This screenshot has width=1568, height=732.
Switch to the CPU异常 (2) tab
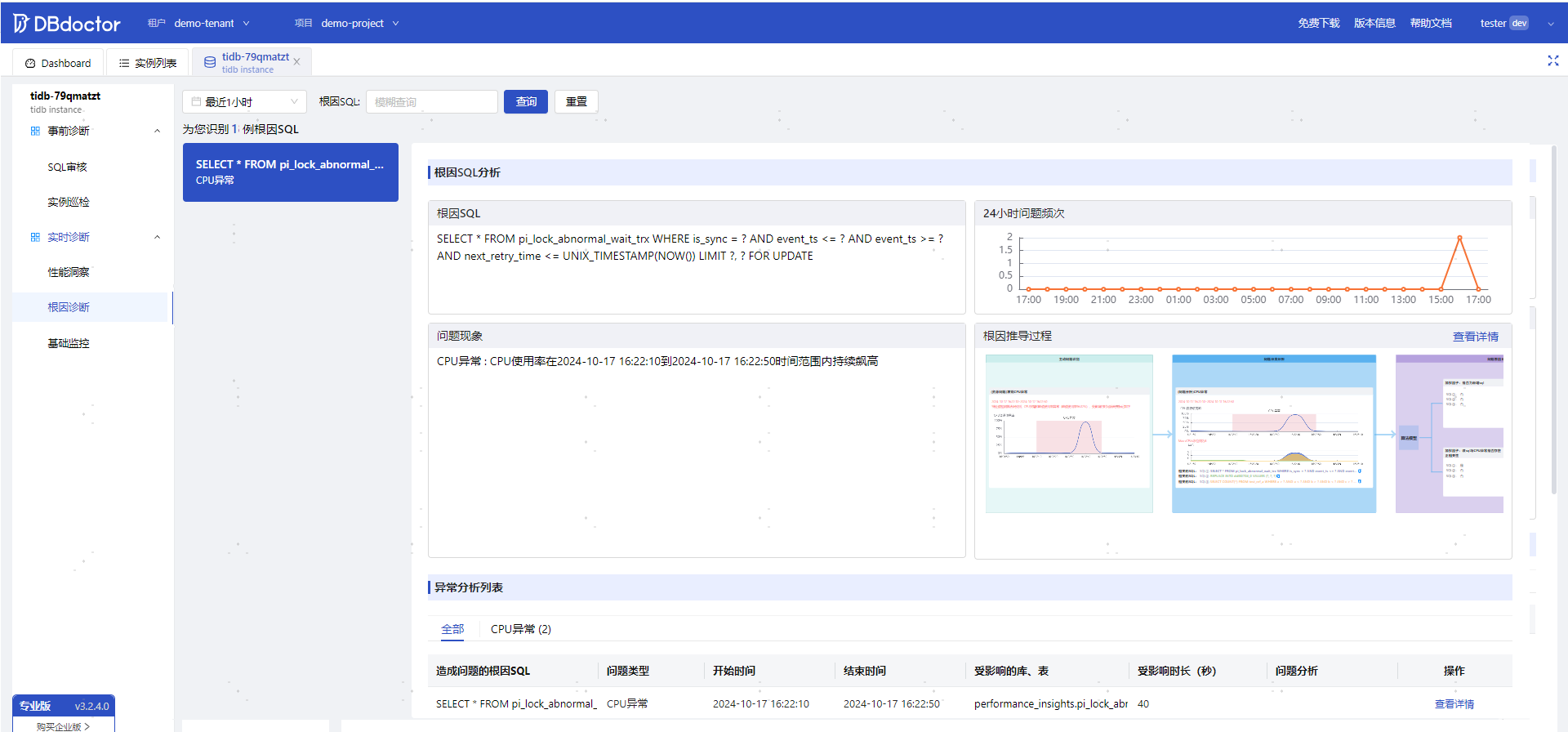(521, 629)
